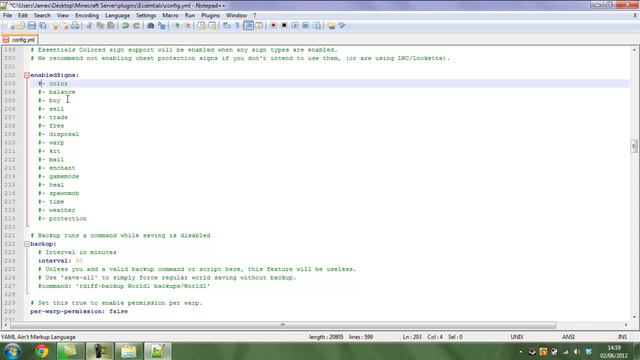Open the Language menu
The height and width of the screenshot is (360, 640).
coord(118,16)
